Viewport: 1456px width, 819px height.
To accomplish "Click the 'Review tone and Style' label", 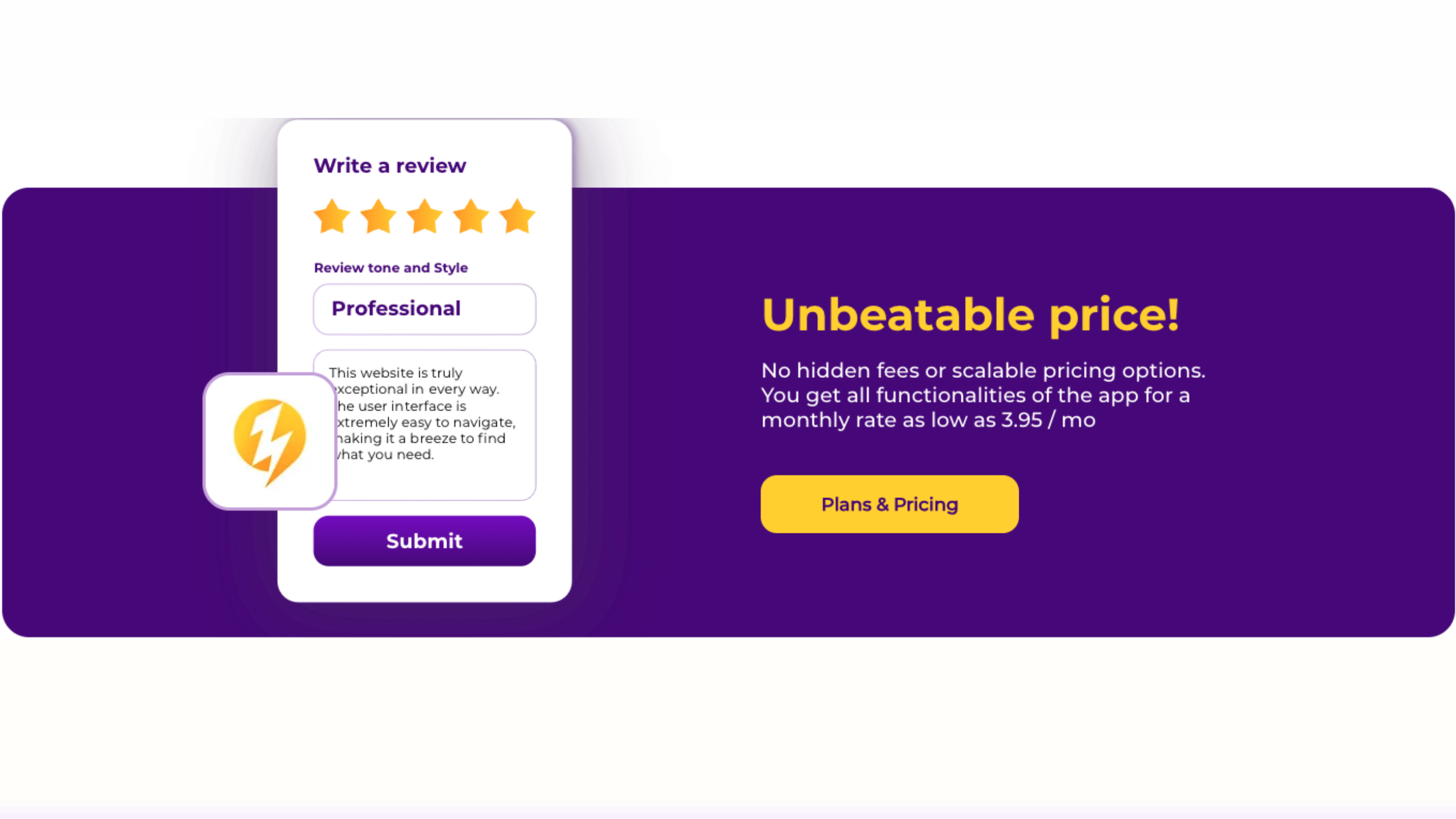I will tap(390, 268).
